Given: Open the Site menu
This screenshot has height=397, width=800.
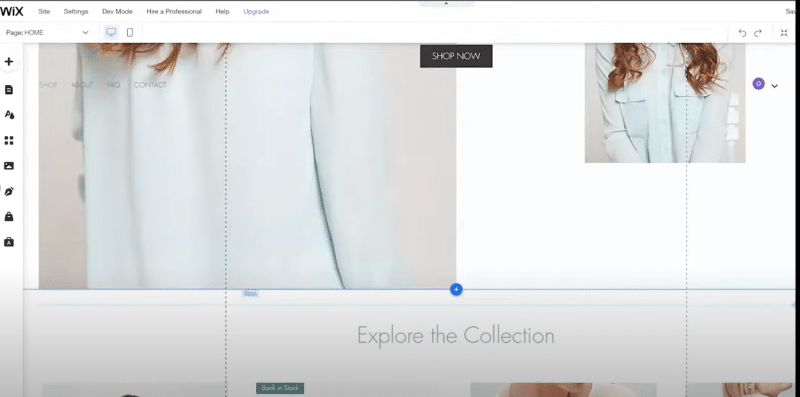Looking at the screenshot, I should point(44,11).
